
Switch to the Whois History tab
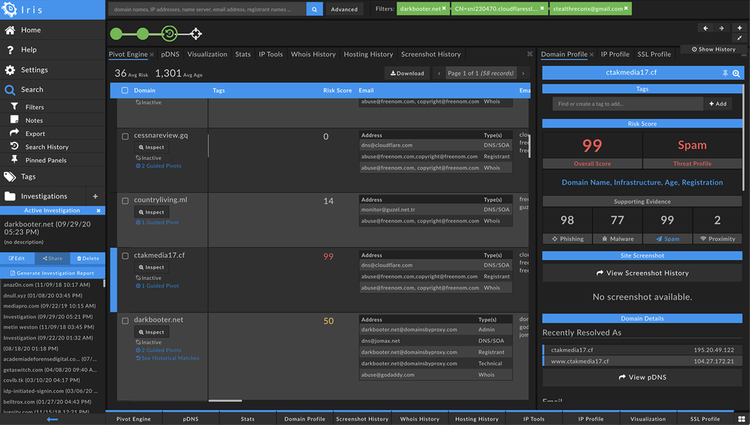(x=311, y=54)
